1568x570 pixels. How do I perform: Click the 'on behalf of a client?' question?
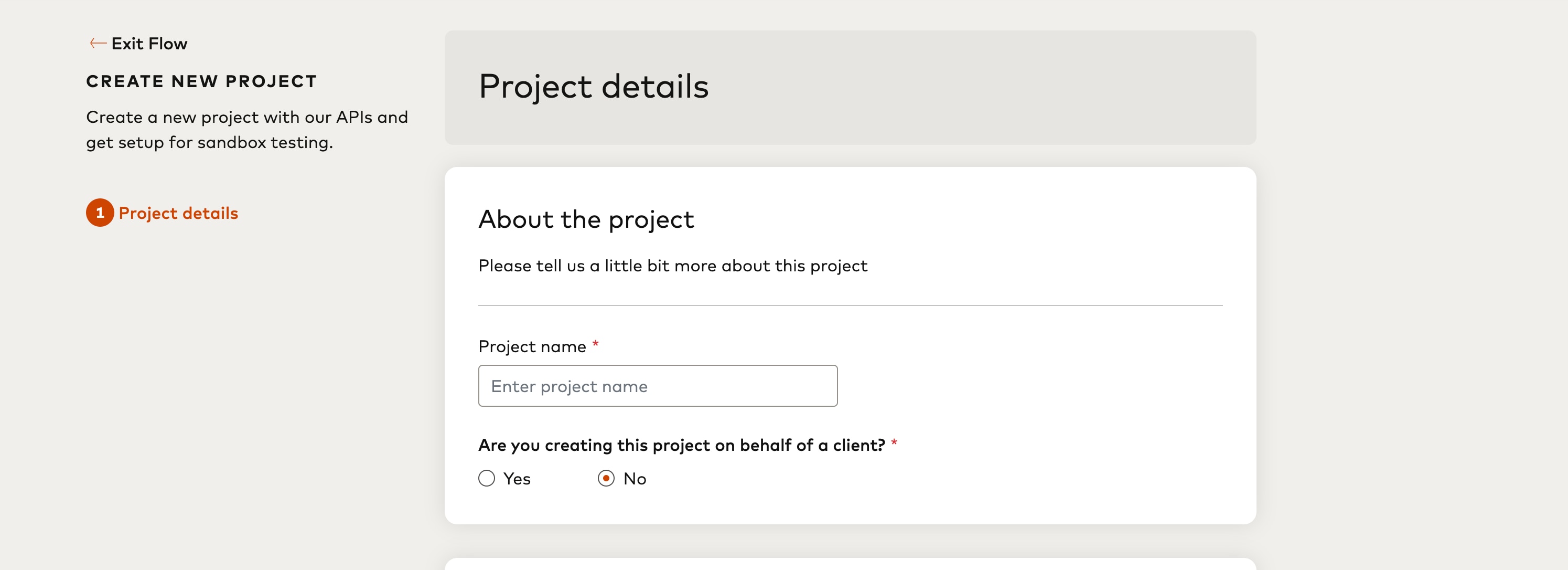tap(682, 445)
